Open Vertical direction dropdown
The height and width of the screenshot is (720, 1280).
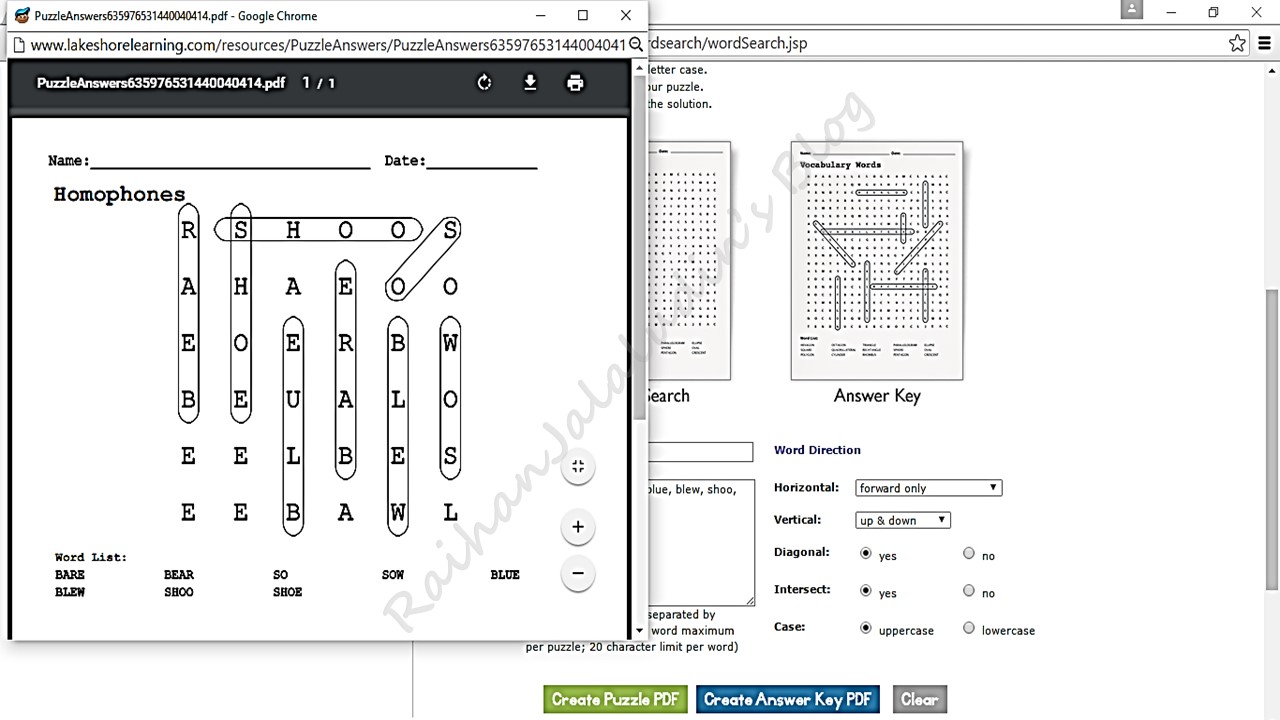(x=903, y=520)
